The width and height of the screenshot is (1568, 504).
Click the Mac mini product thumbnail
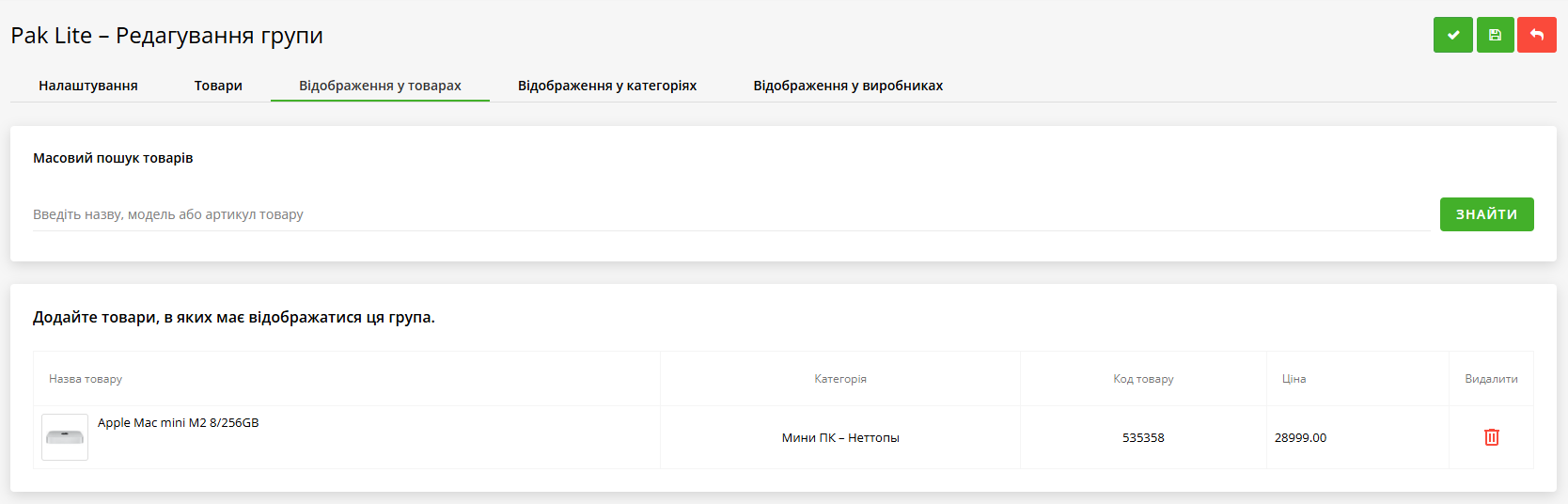click(65, 437)
